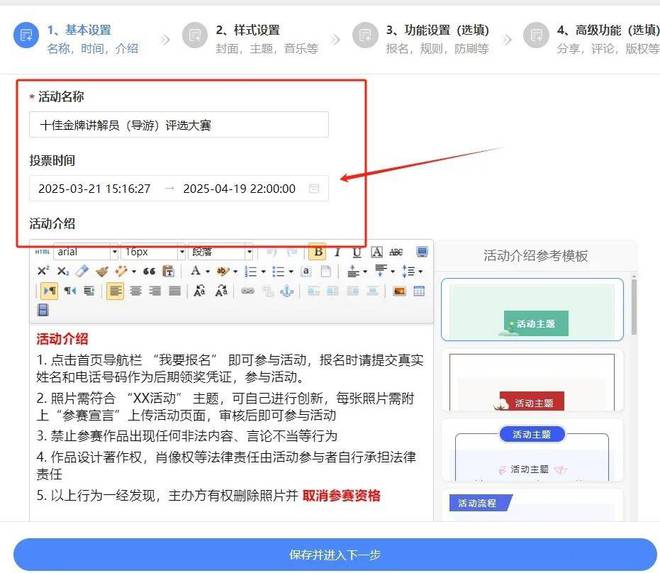The width and height of the screenshot is (660, 573).
Task: Insert image icon in editor toolbar
Action: click(399, 291)
